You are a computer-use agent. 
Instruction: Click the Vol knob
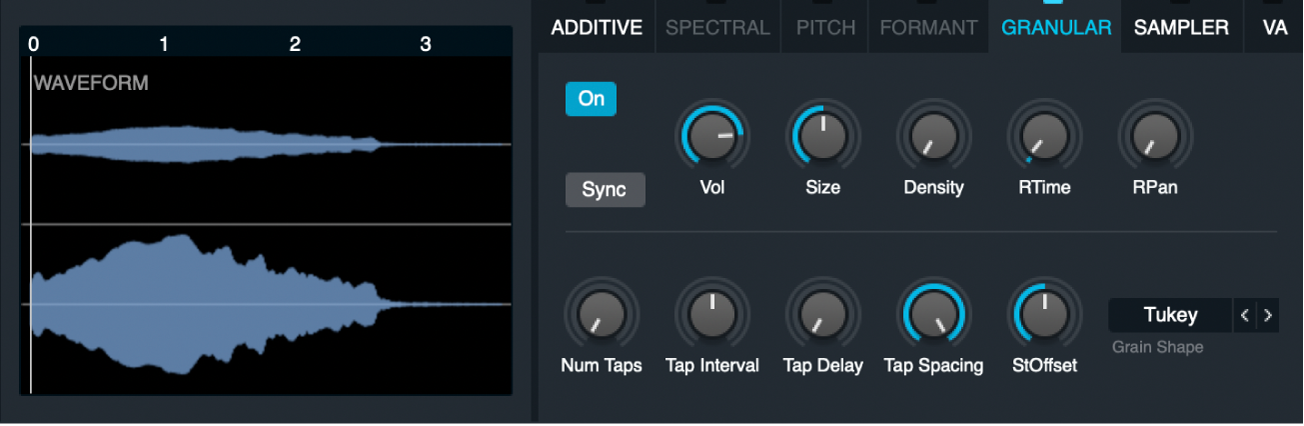[713, 137]
